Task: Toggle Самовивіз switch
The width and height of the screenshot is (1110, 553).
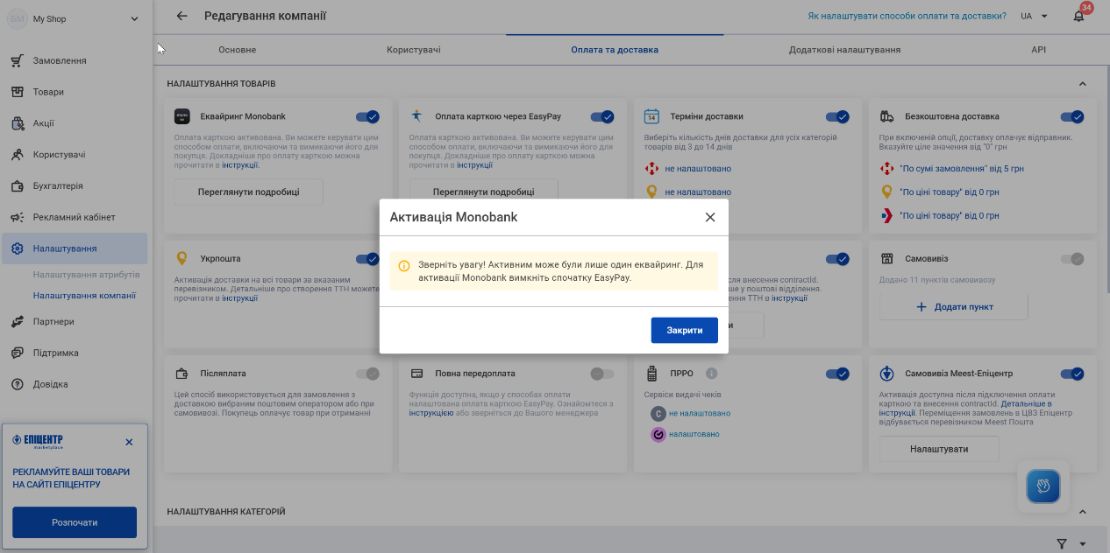Action: click(x=1072, y=259)
